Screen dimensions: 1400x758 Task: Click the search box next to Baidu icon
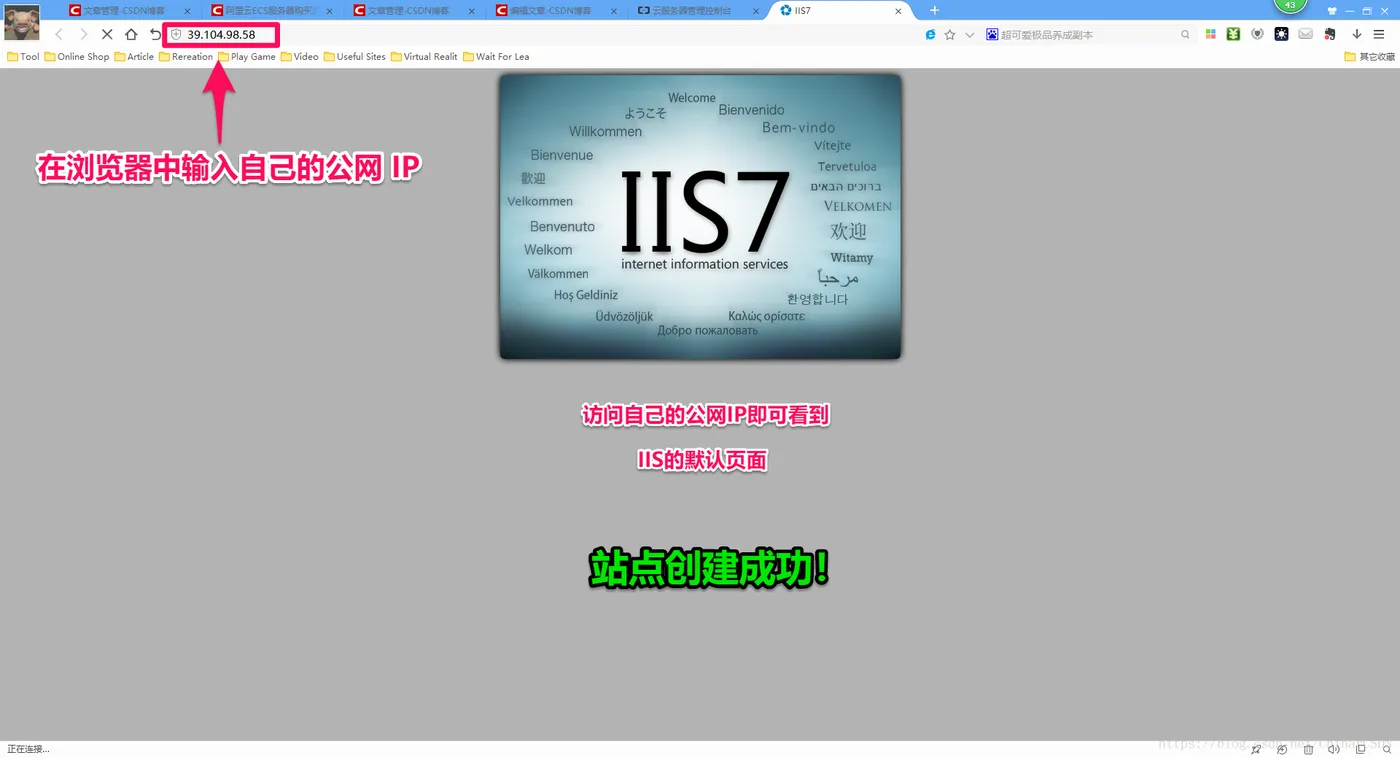(1088, 34)
